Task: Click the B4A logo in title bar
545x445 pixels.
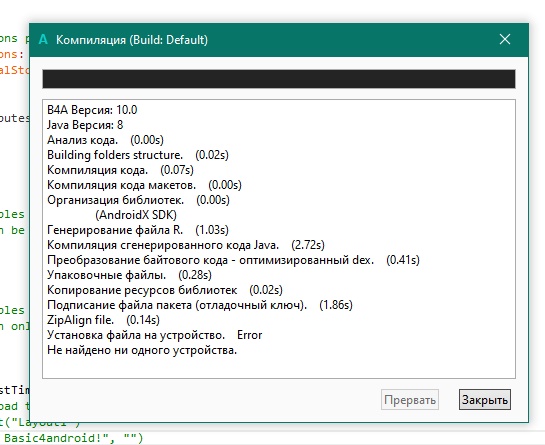Action: 43,39
